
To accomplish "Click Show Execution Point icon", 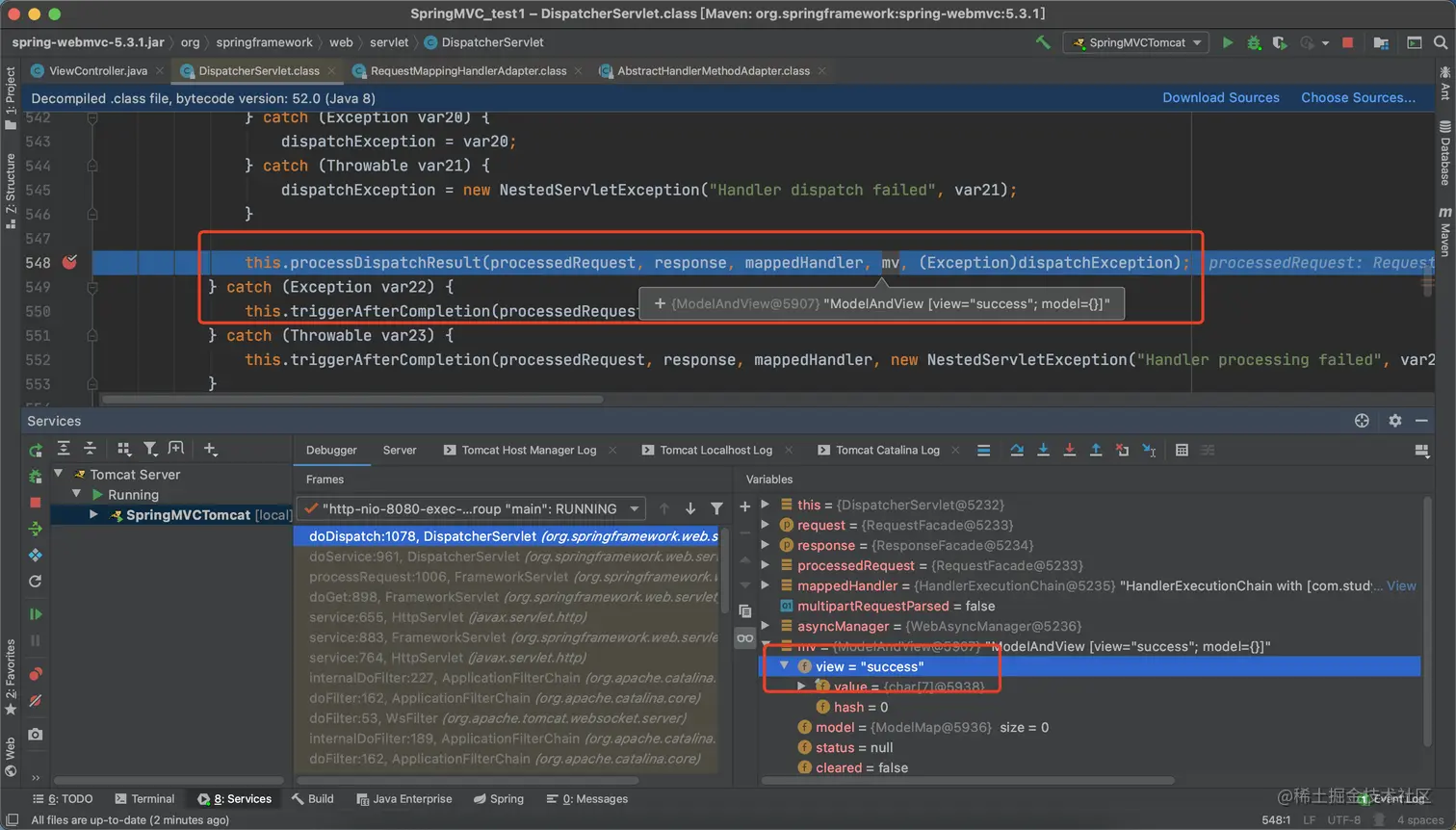I will tap(983, 450).
